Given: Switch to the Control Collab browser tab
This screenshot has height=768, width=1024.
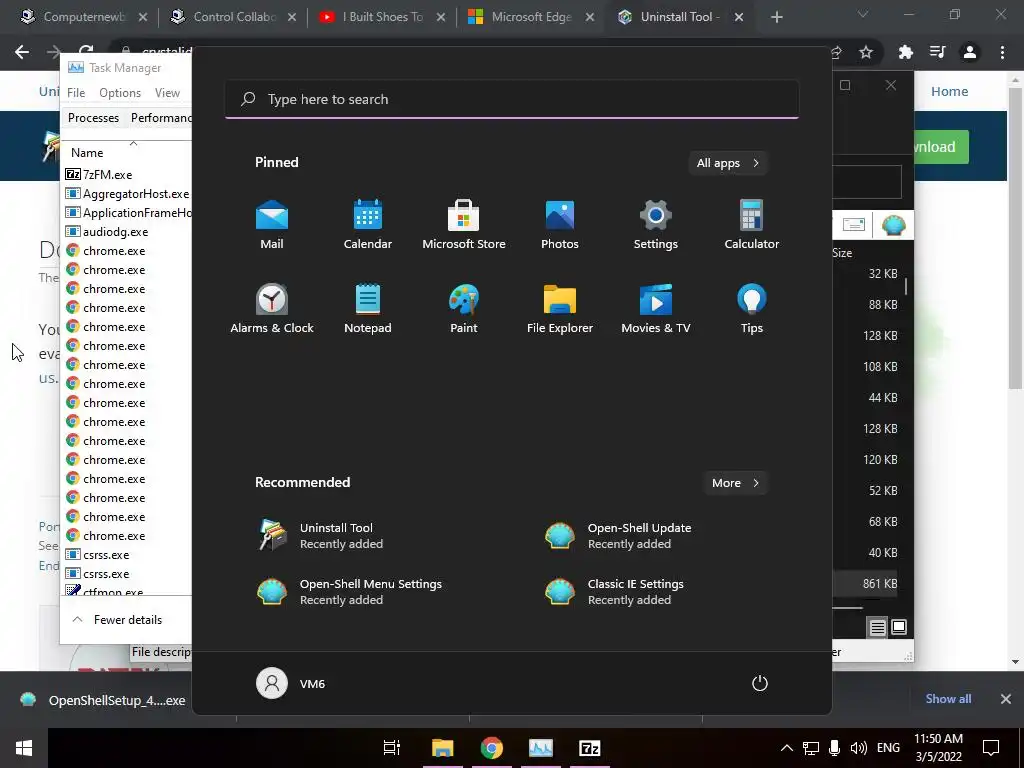Looking at the screenshot, I should click(x=234, y=17).
